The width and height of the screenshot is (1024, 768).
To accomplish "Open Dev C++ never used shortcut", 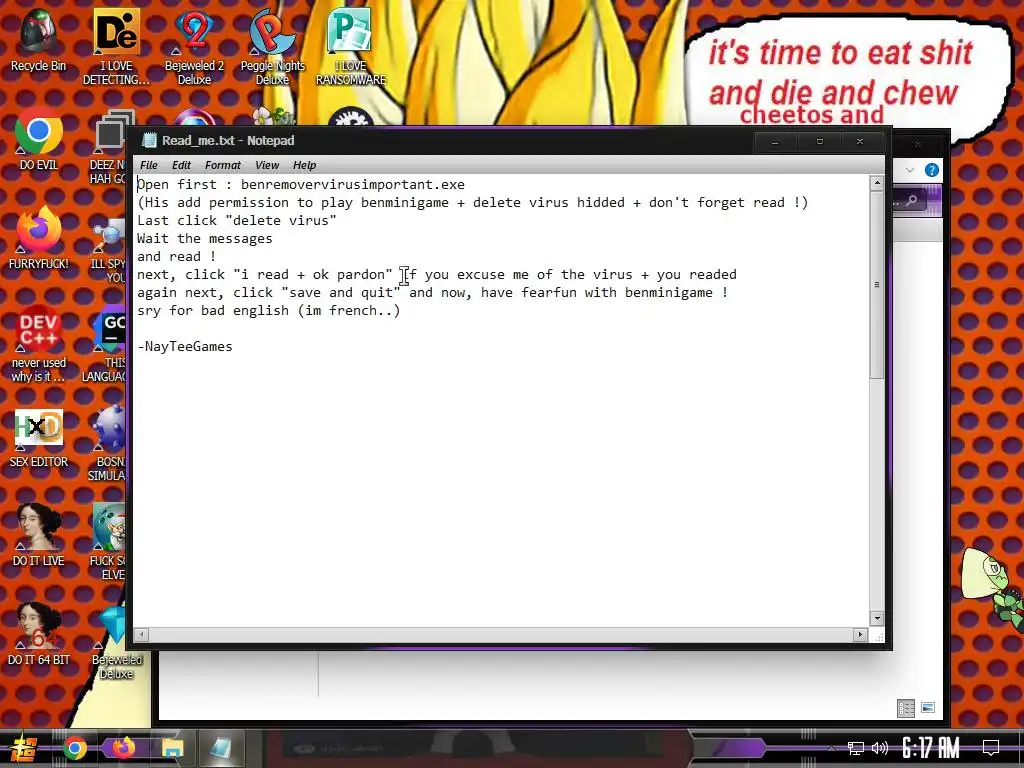I will pyautogui.click(x=39, y=345).
